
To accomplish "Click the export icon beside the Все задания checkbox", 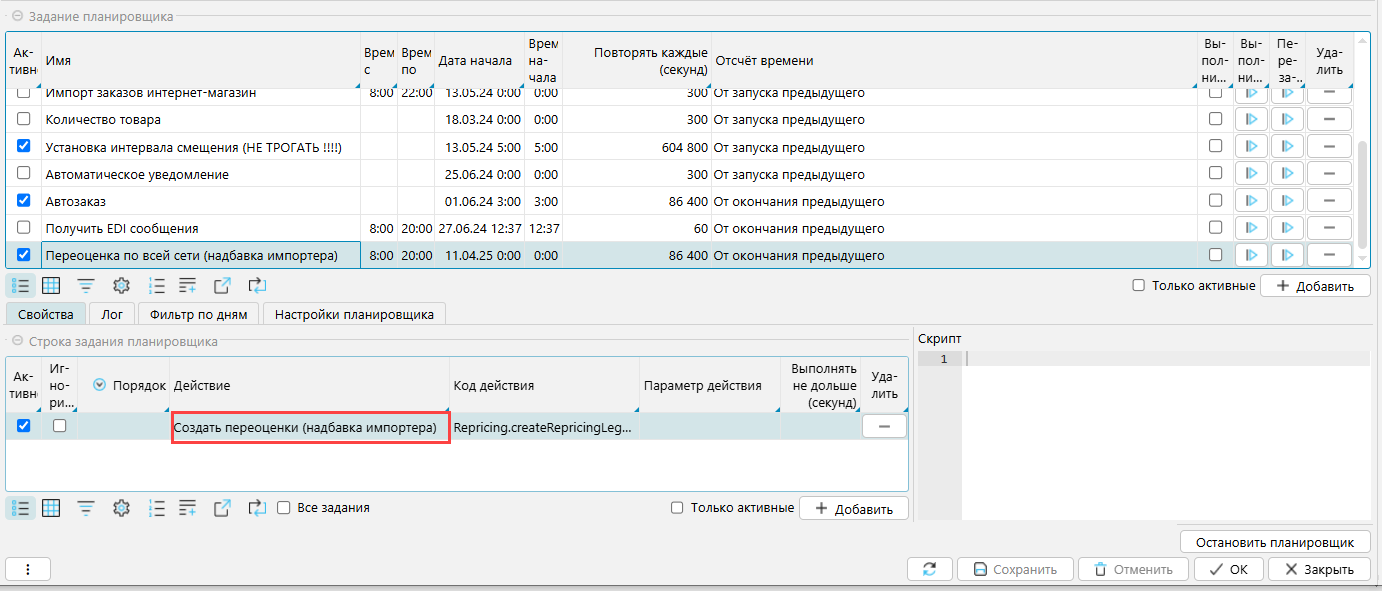I will [222, 508].
